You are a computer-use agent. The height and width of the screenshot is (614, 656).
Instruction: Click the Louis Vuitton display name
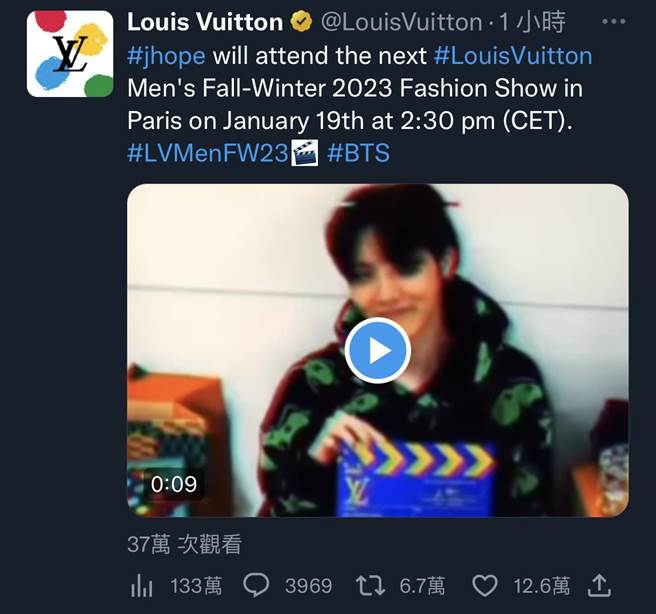pos(205,22)
